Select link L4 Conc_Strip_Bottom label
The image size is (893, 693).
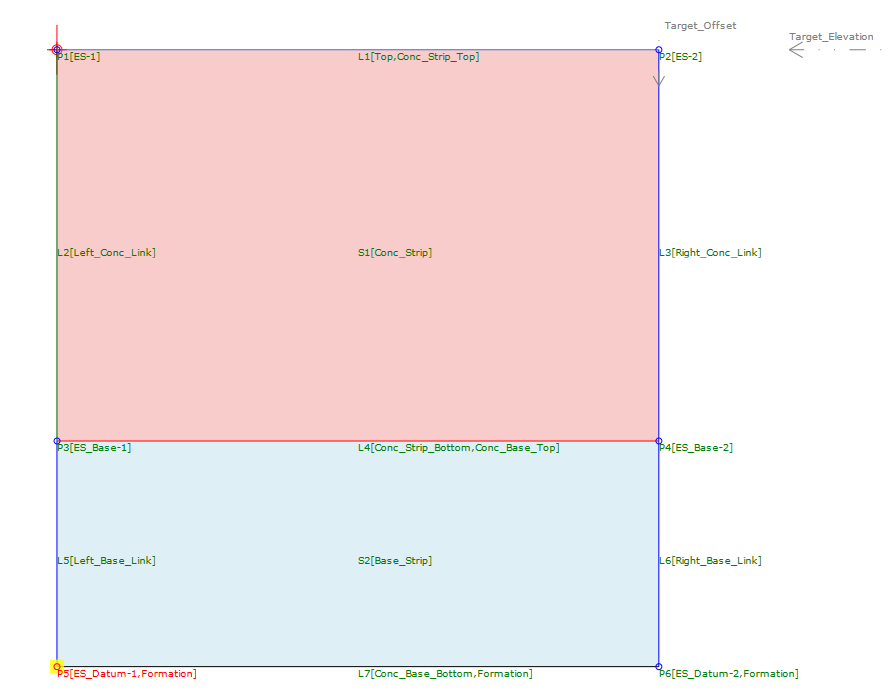458,448
